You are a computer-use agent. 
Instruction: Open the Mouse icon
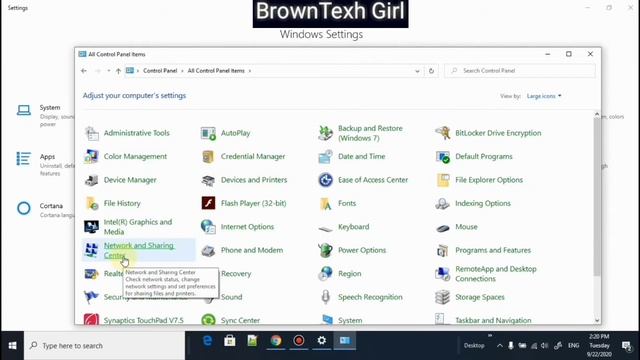coord(442,228)
